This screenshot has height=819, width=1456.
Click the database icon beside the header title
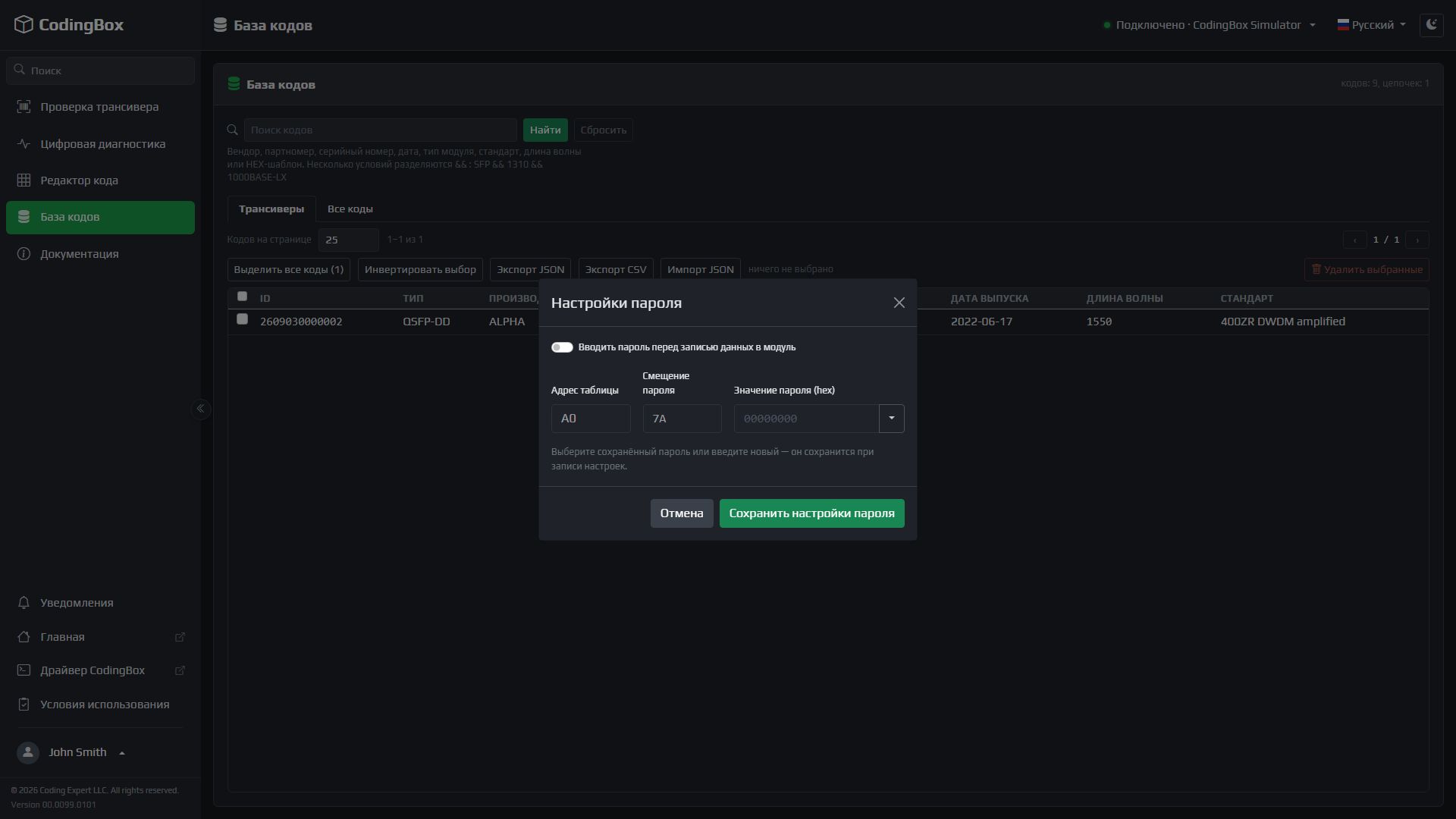click(x=220, y=25)
